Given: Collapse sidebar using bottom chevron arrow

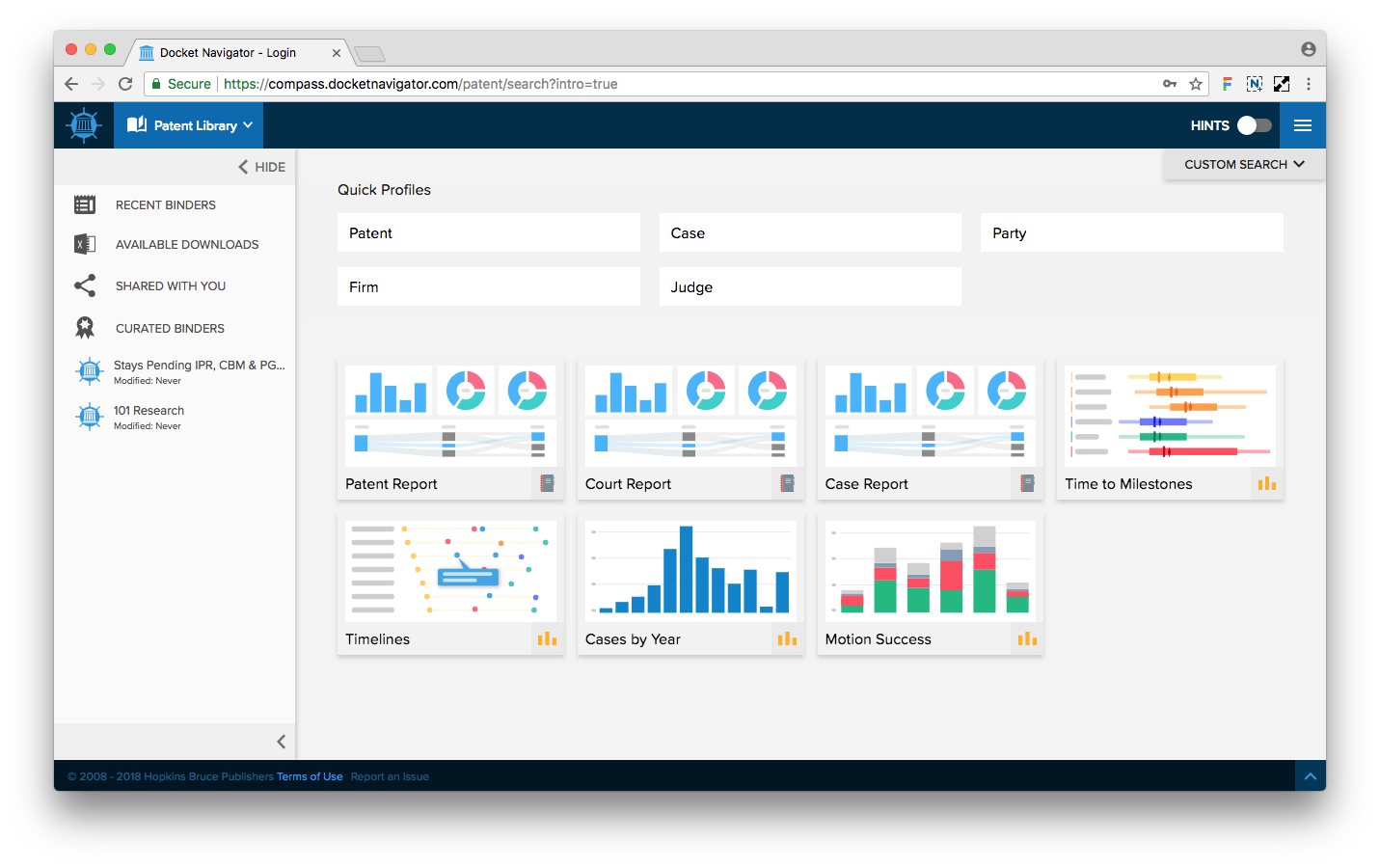Looking at the screenshot, I should [x=281, y=742].
